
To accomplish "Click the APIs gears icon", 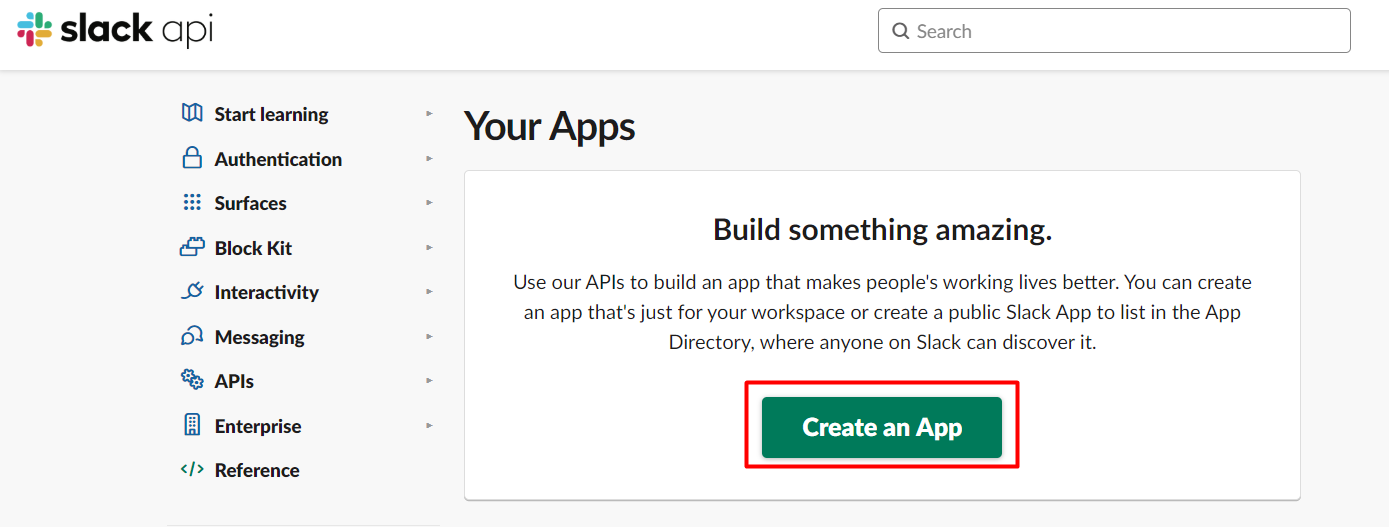I will (192, 380).
